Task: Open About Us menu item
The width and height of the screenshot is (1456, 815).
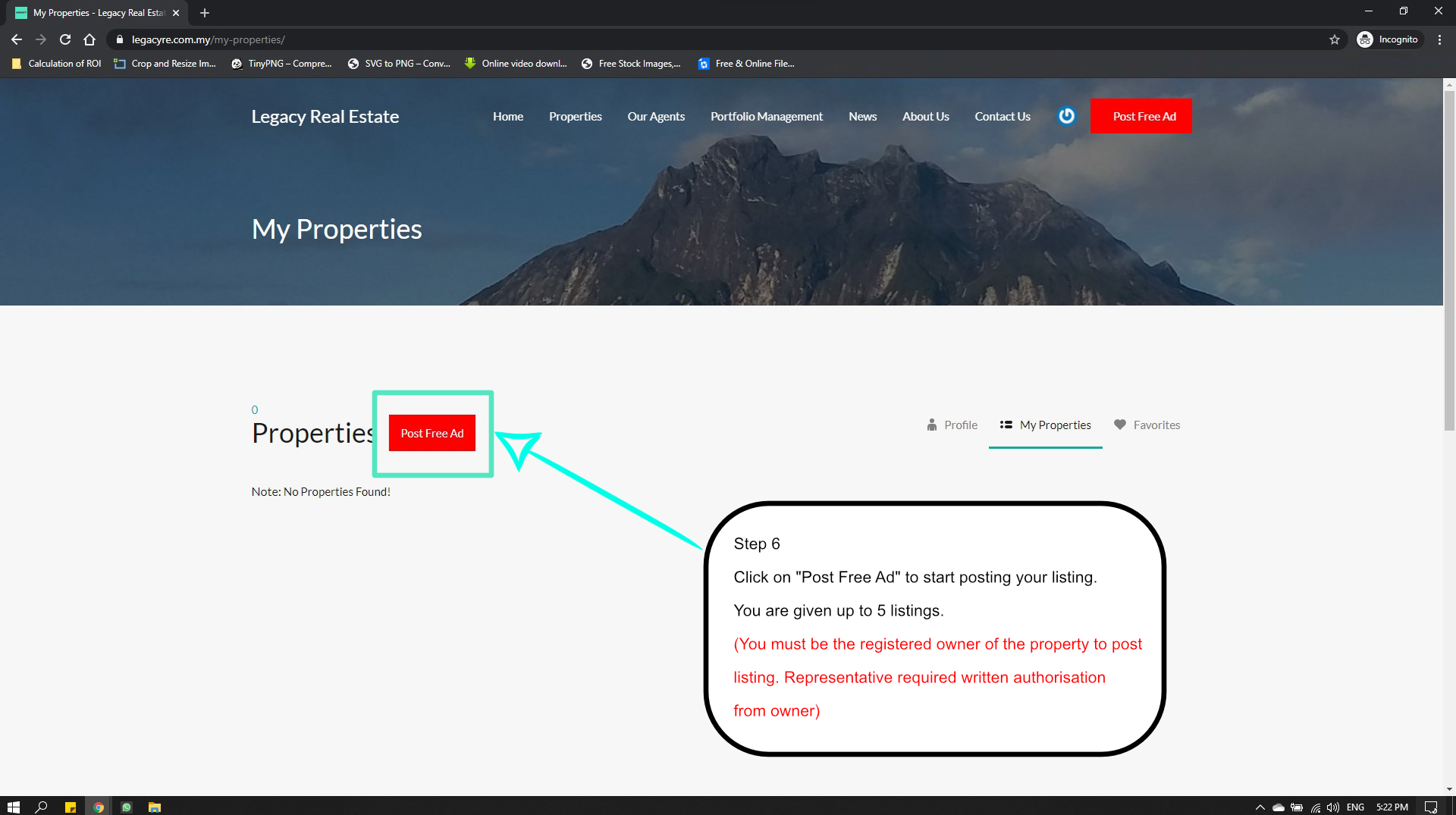Action: pyautogui.click(x=926, y=116)
